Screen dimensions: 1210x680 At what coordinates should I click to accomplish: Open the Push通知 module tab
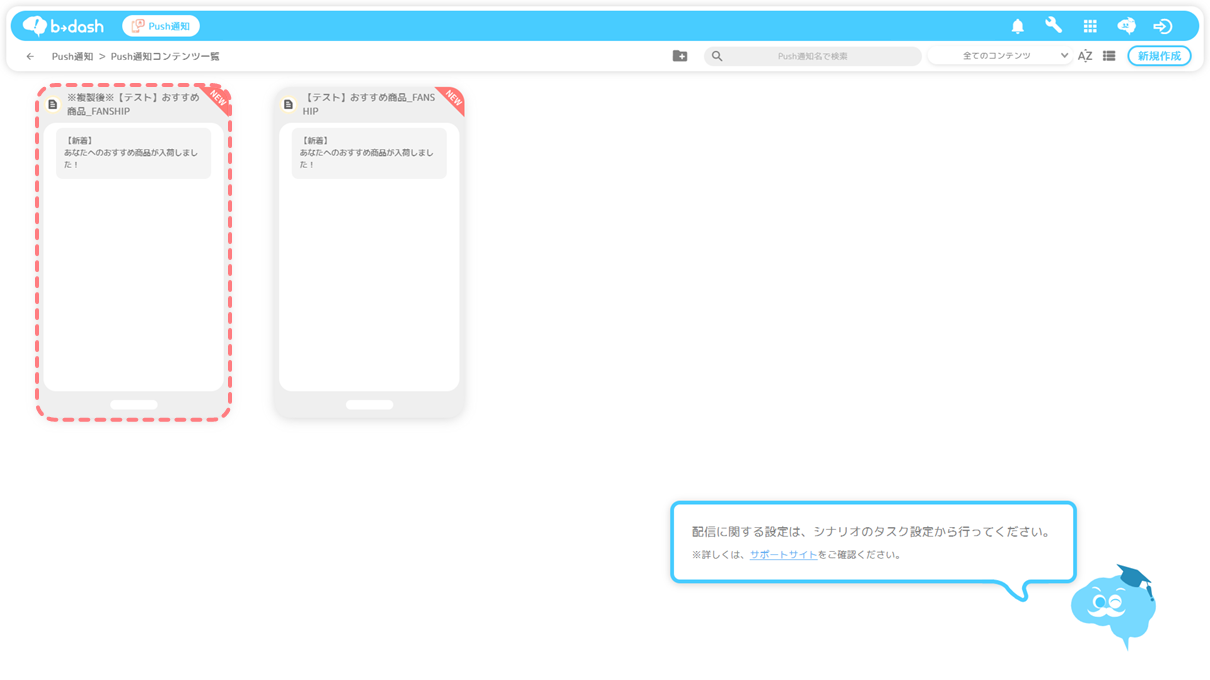[x=161, y=26]
